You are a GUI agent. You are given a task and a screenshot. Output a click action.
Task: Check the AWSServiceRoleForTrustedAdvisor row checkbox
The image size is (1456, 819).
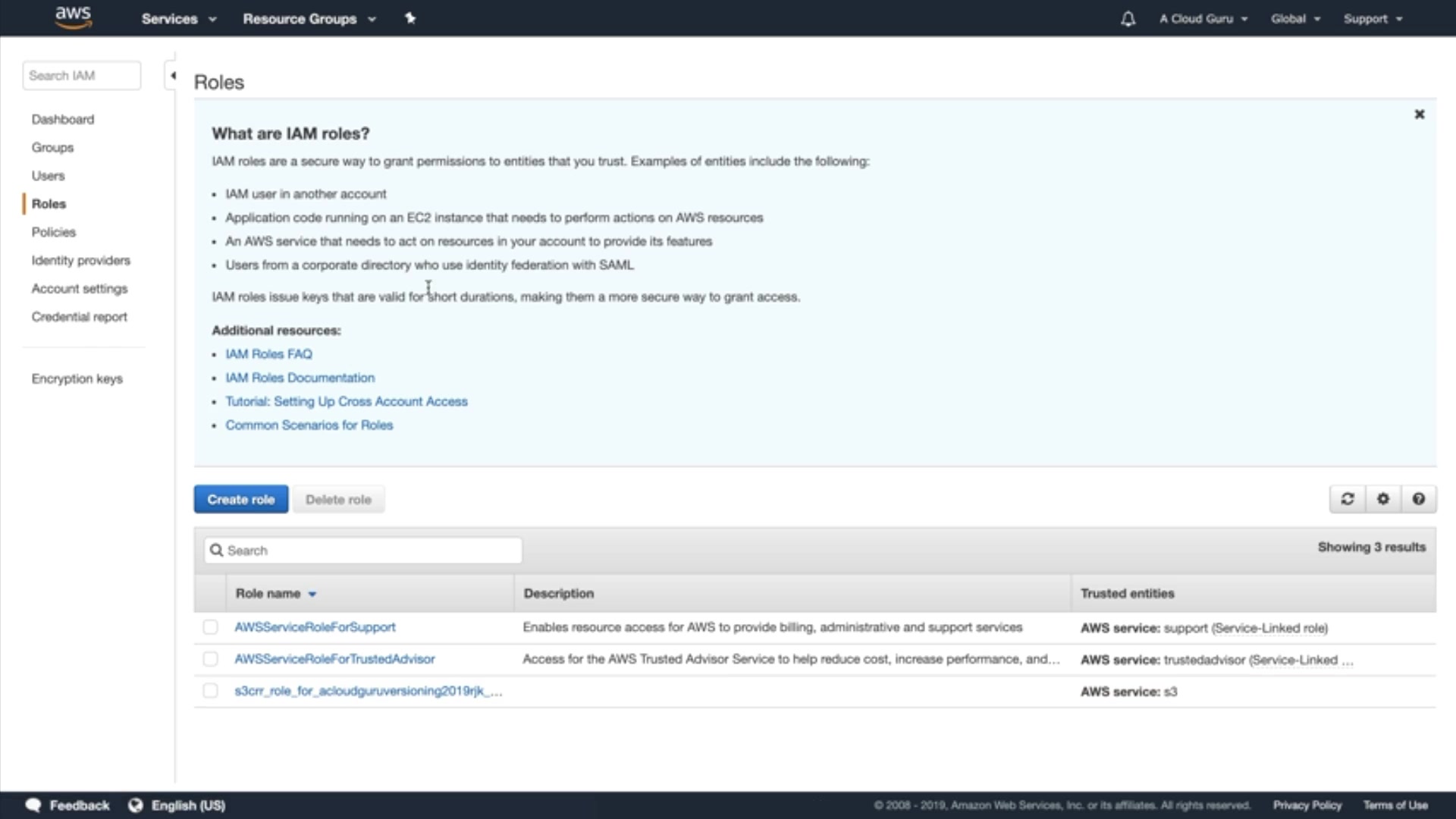pyautogui.click(x=210, y=659)
